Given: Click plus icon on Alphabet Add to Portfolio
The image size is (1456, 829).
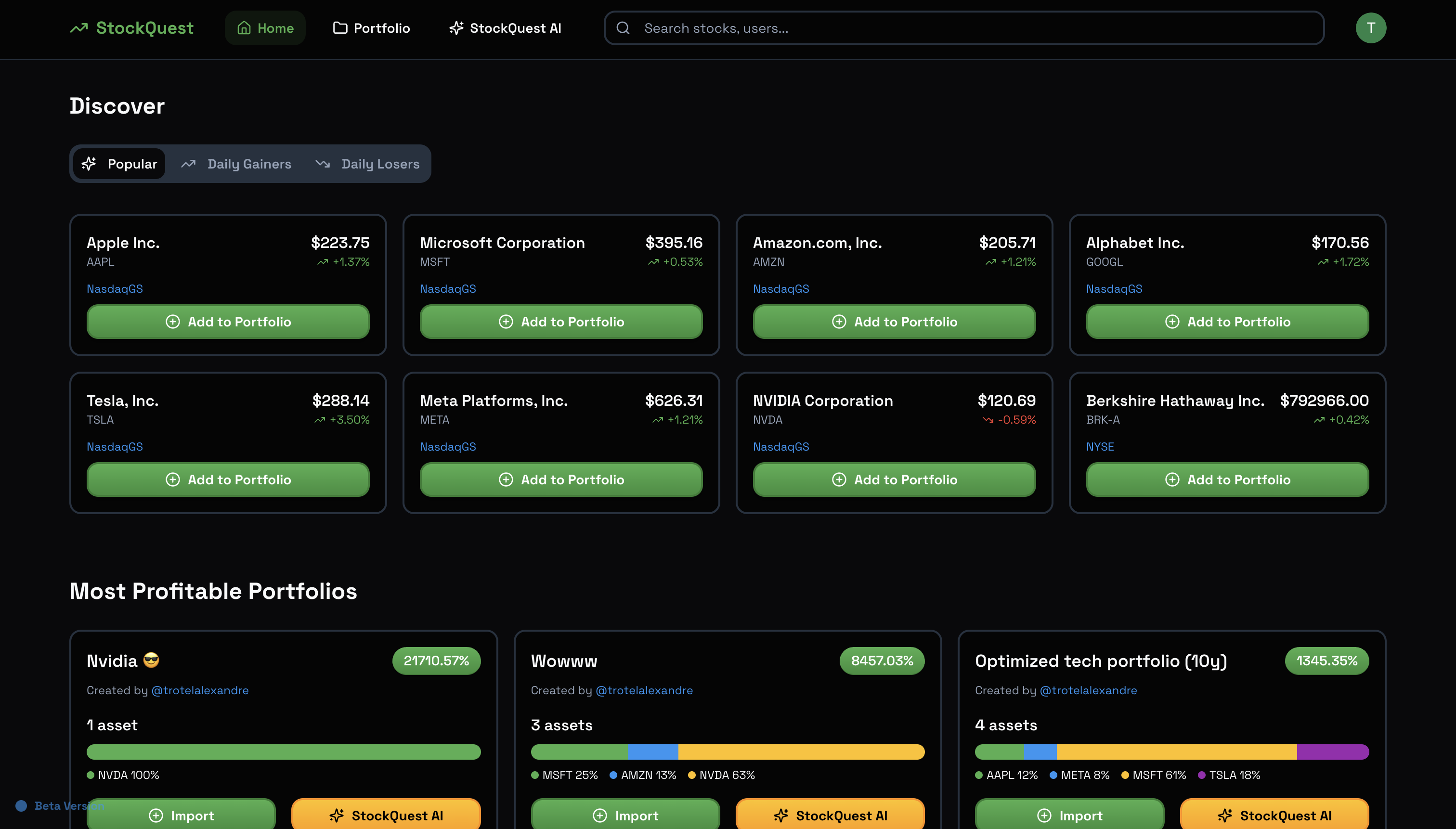Looking at the screenshot, I should (1172, 322).
